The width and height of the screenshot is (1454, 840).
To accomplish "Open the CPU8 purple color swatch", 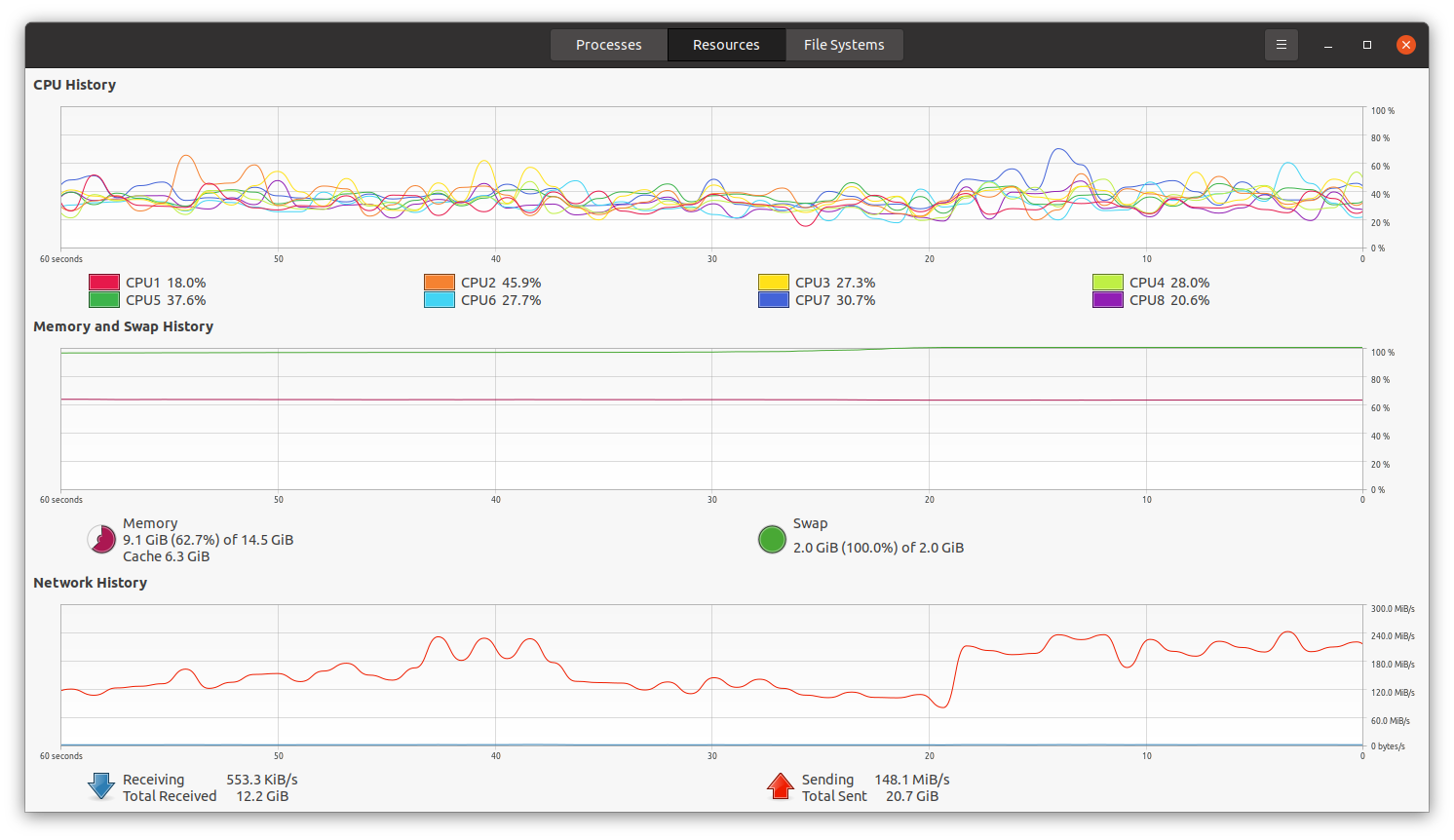I will pyautogui.click(x=1108, y=300).
